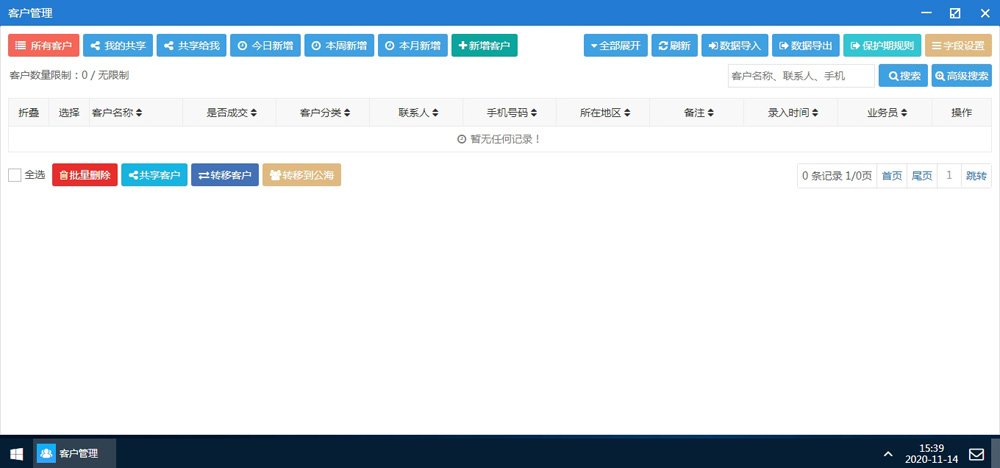Open Windows Start menu on taskbar
Image resolution: width=1000 pixels, height=468 pixels.
(16, 453)
